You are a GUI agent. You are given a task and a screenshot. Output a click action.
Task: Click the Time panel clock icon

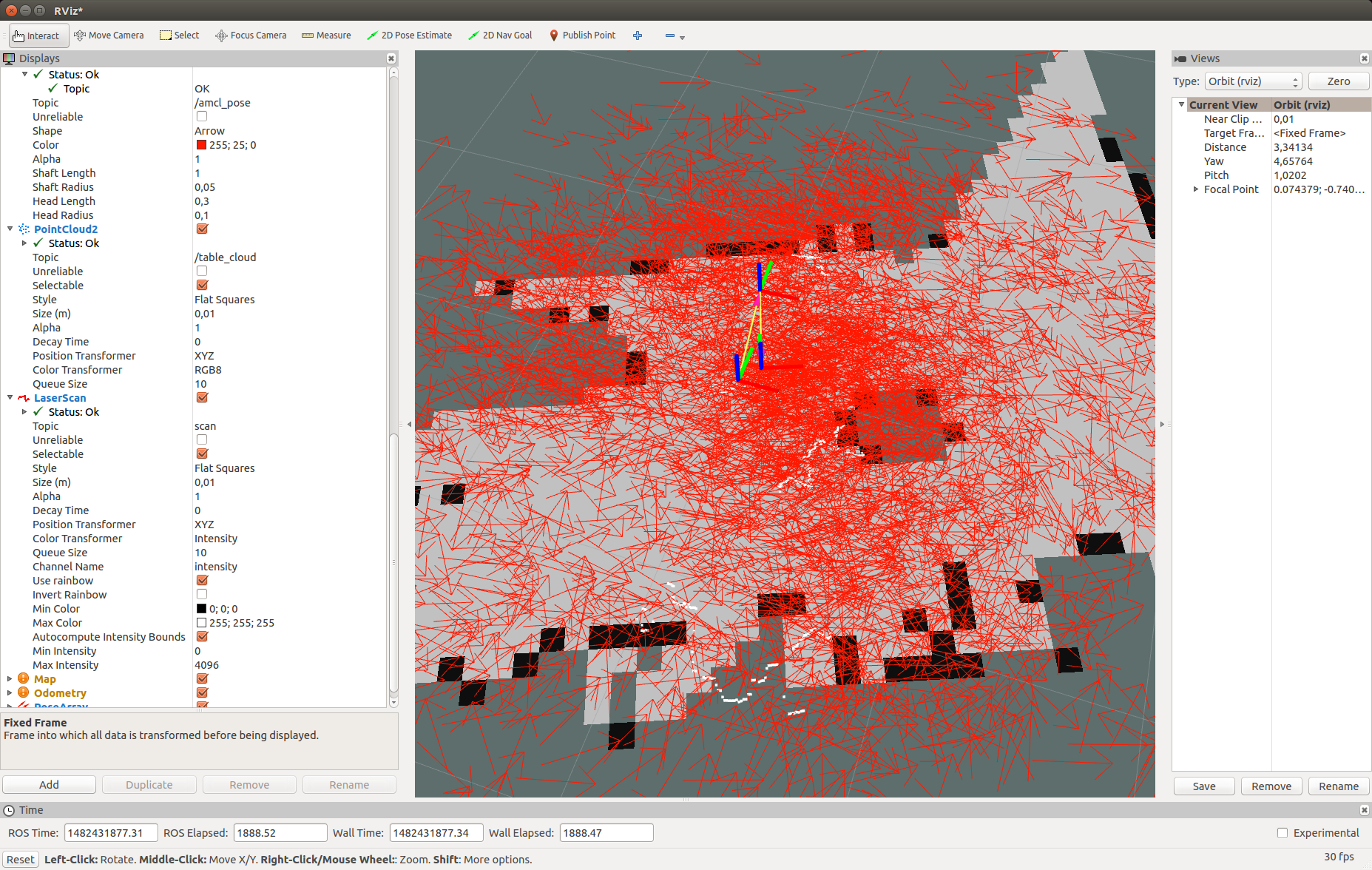tap(9, 810)
